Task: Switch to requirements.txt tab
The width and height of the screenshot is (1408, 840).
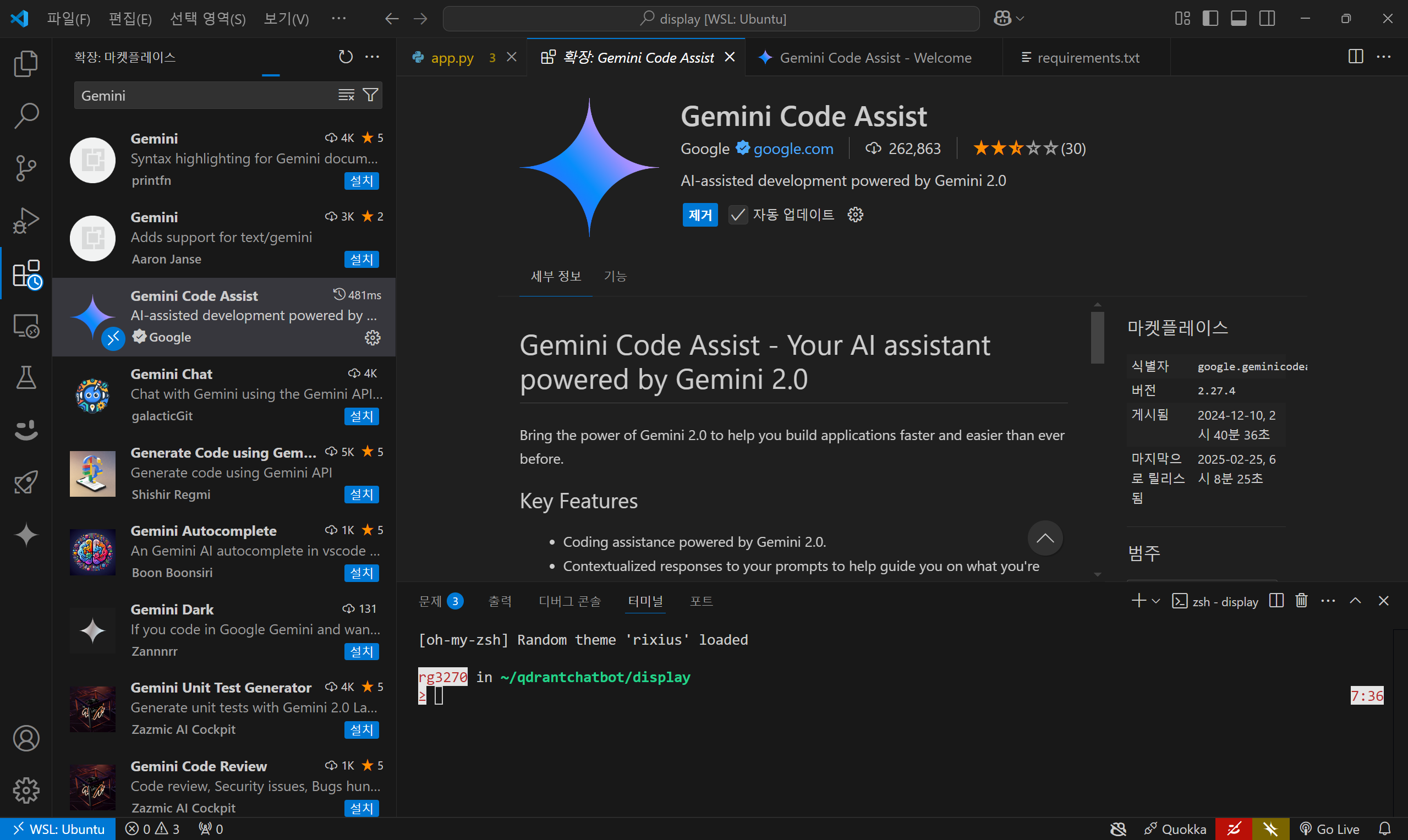Action: (1088, 57)
